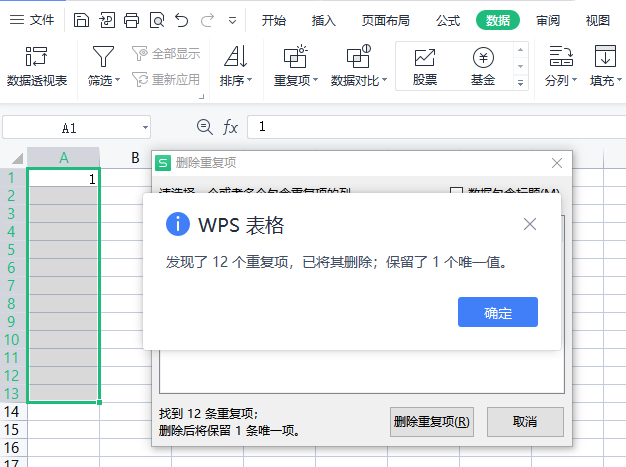Click the formula bar input
The image size is (626, 467).
click(436, 127)
